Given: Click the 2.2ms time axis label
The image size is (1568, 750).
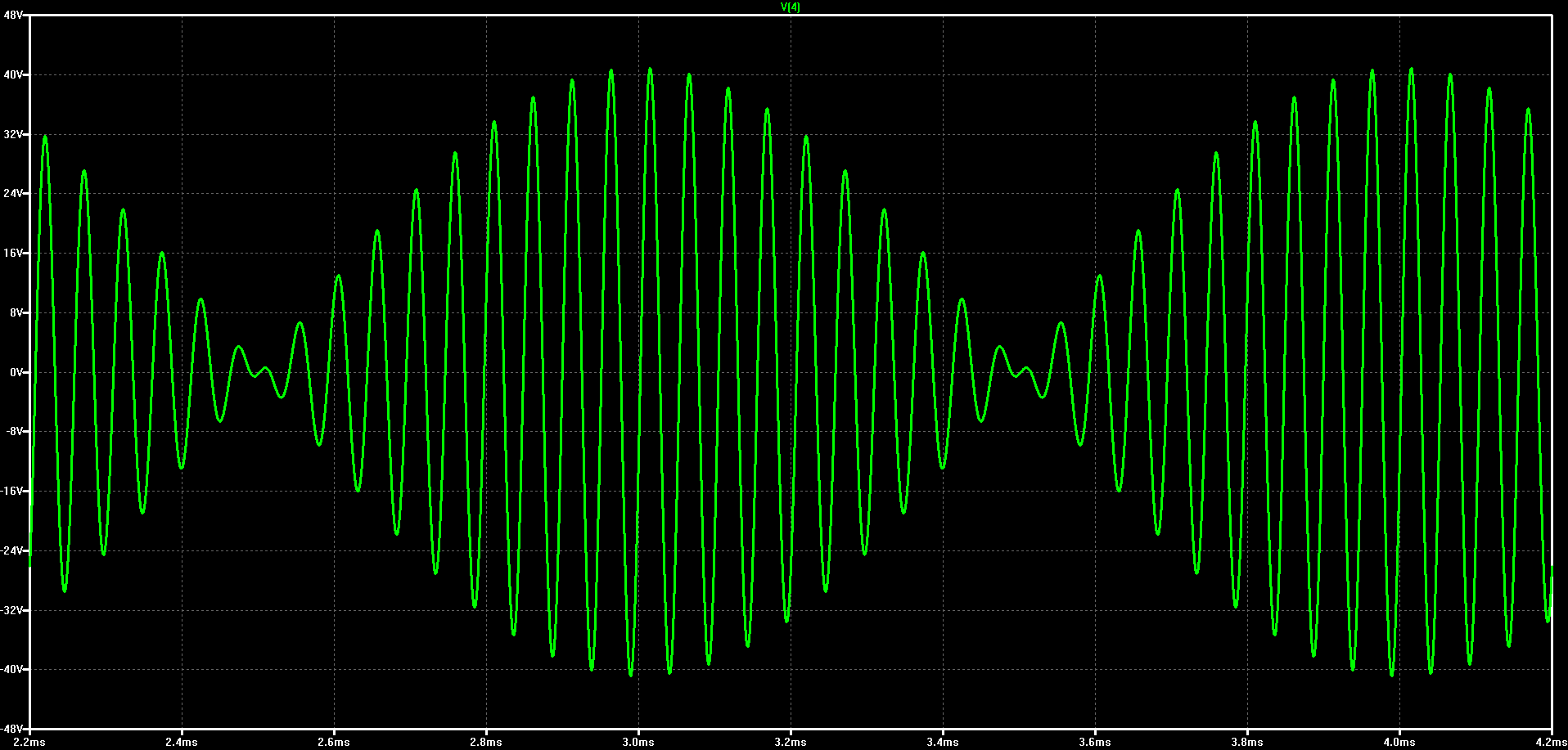Looking at the screenshot, I should pos(29,742).
